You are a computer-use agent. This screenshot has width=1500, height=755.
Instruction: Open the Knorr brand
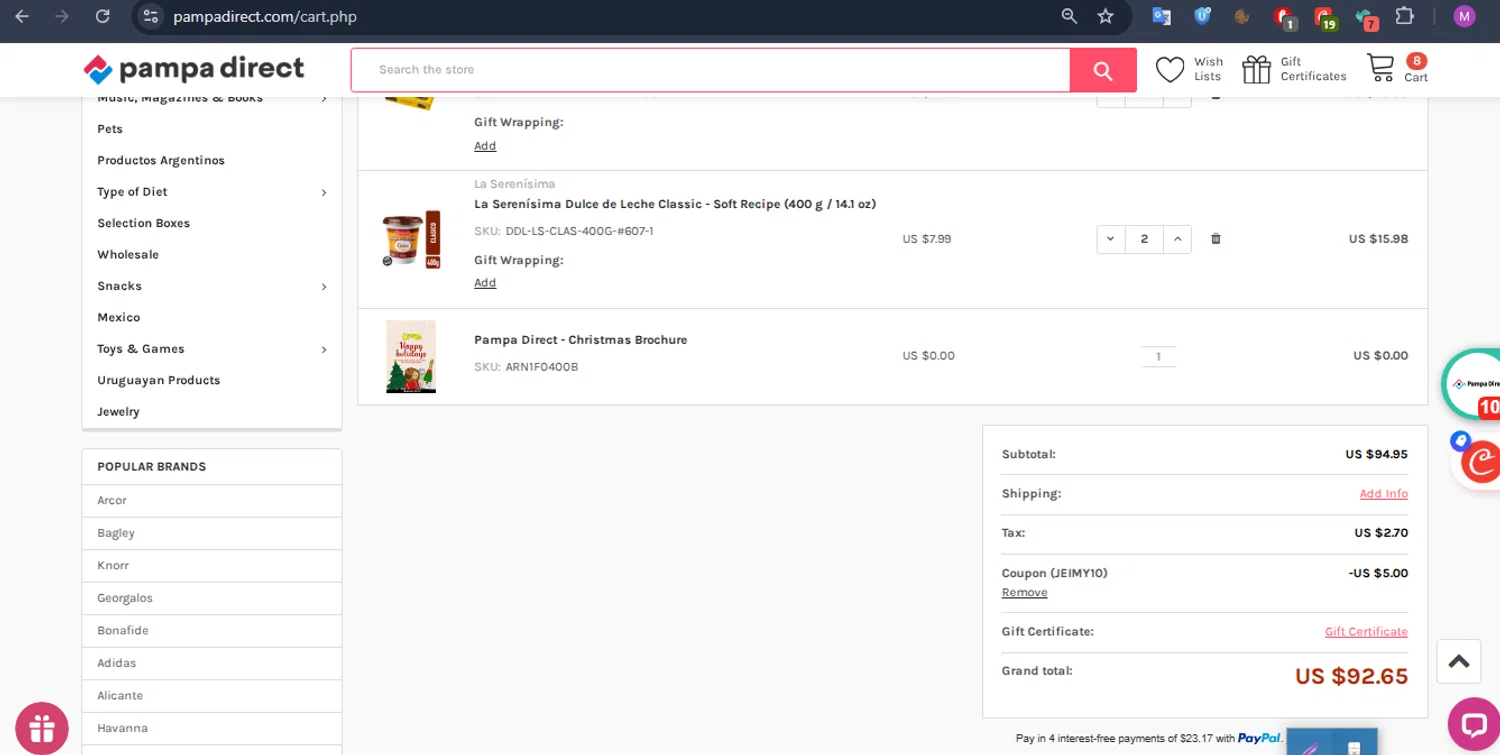tap(113, 565)
